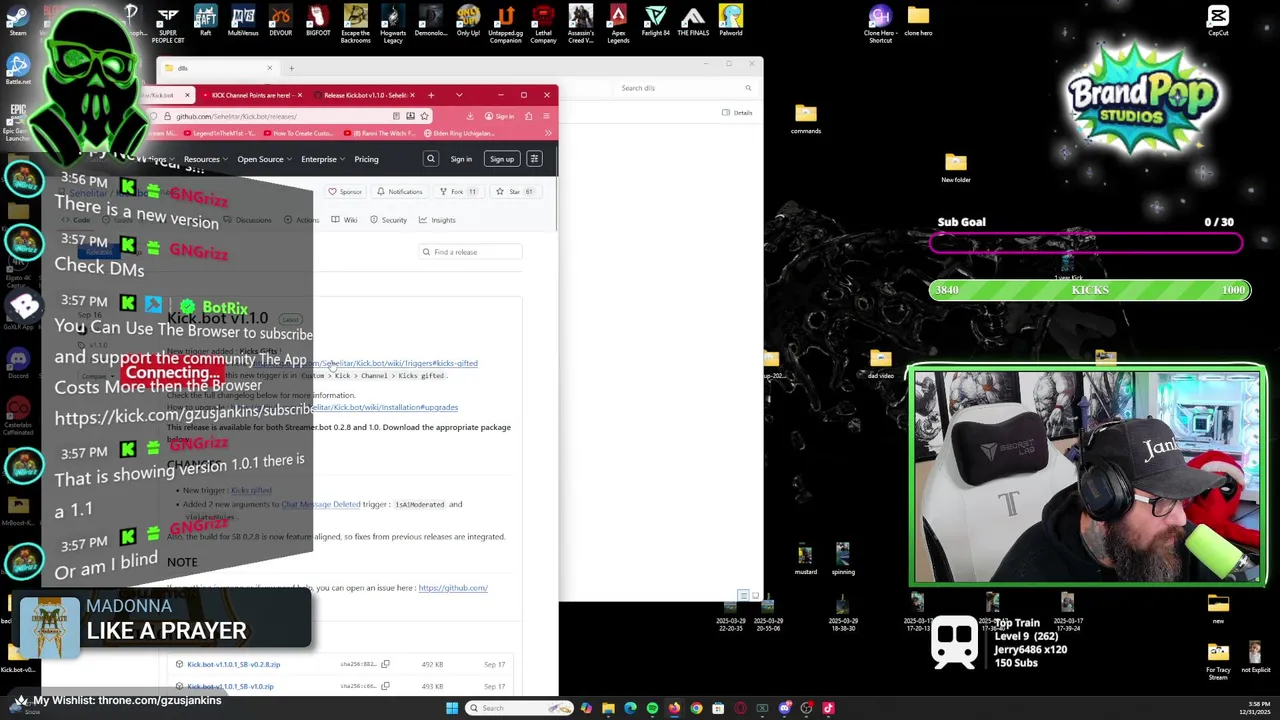Focus the Find a release field
Viewport: 1280px width, 720px height.
pyautogui.click(x=471, y=252)
